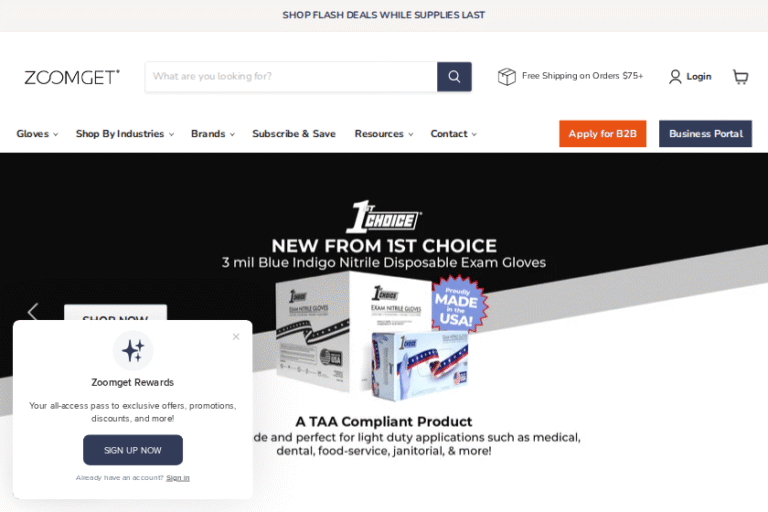This screenshot has width=768, height=512.
Task: Click the free shipping box icon
Action: [506, 76]
